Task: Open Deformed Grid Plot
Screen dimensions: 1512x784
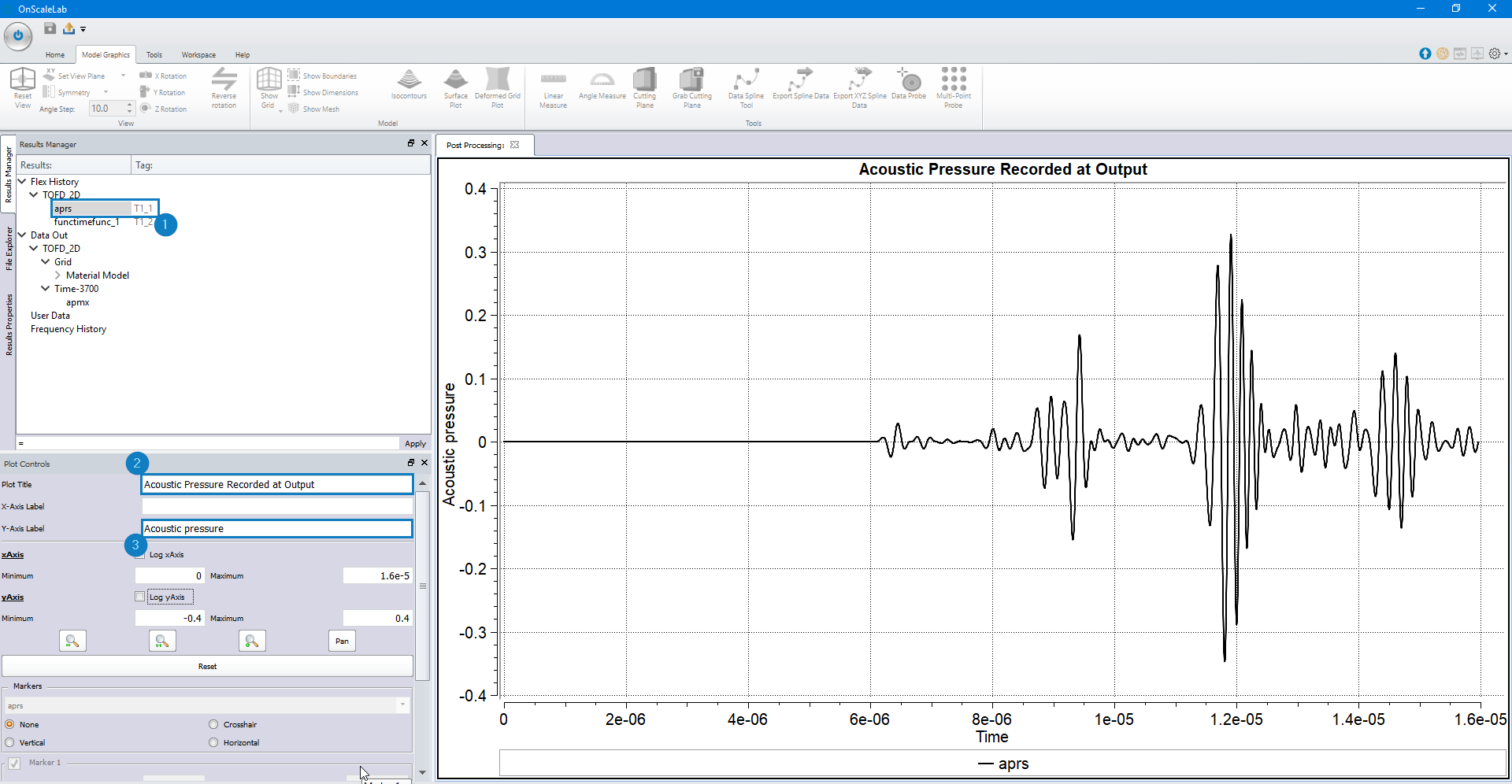Action: click(x=497, y=88)
